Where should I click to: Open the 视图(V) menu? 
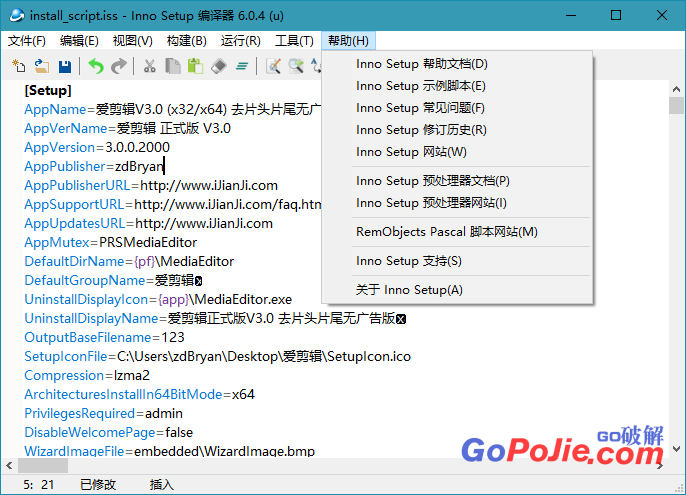point(133,41)
